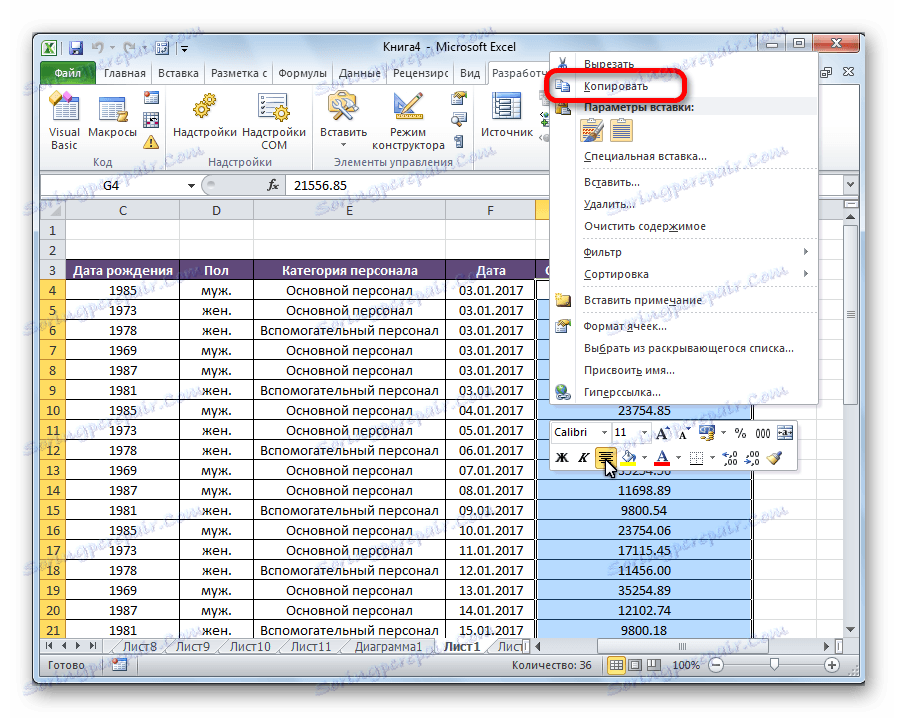Screen dimensions: 897x718
Task: Open Надстройки COM add-ins
Action: click(x=274, y=121)
